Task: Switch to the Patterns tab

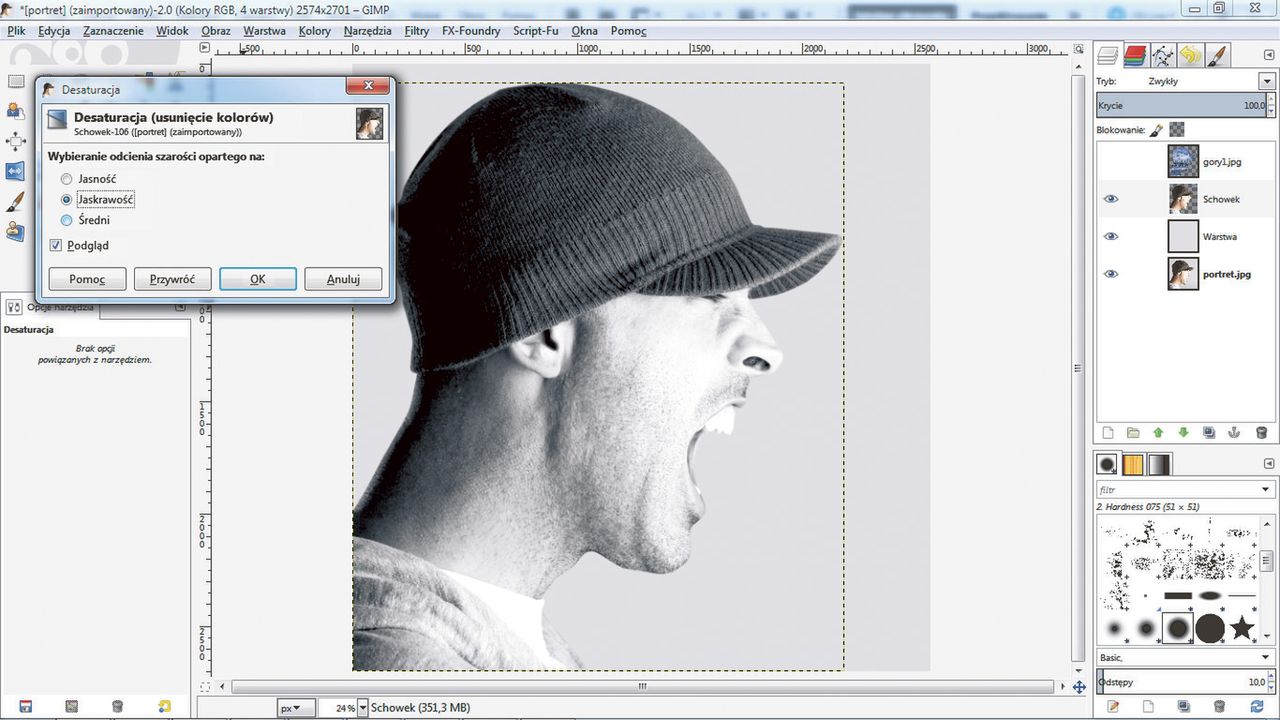Action: tap(1133, 464)
